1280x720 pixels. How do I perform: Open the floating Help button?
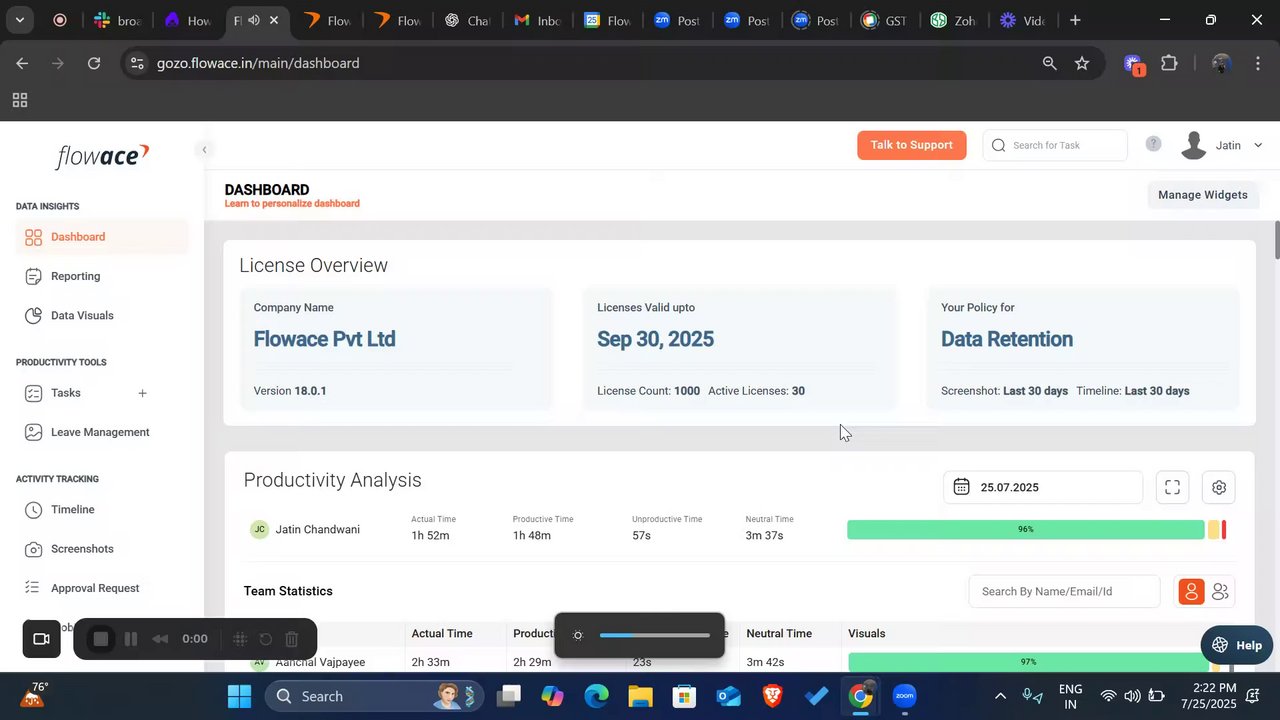pyautogui.click(x=1236, y=645)
